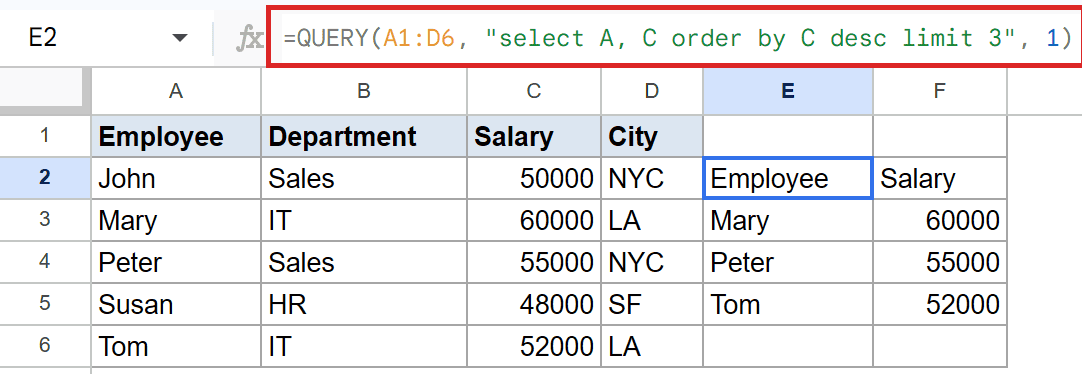
Task: Select the IT cell in Tom's row
Action: [364, 346]
